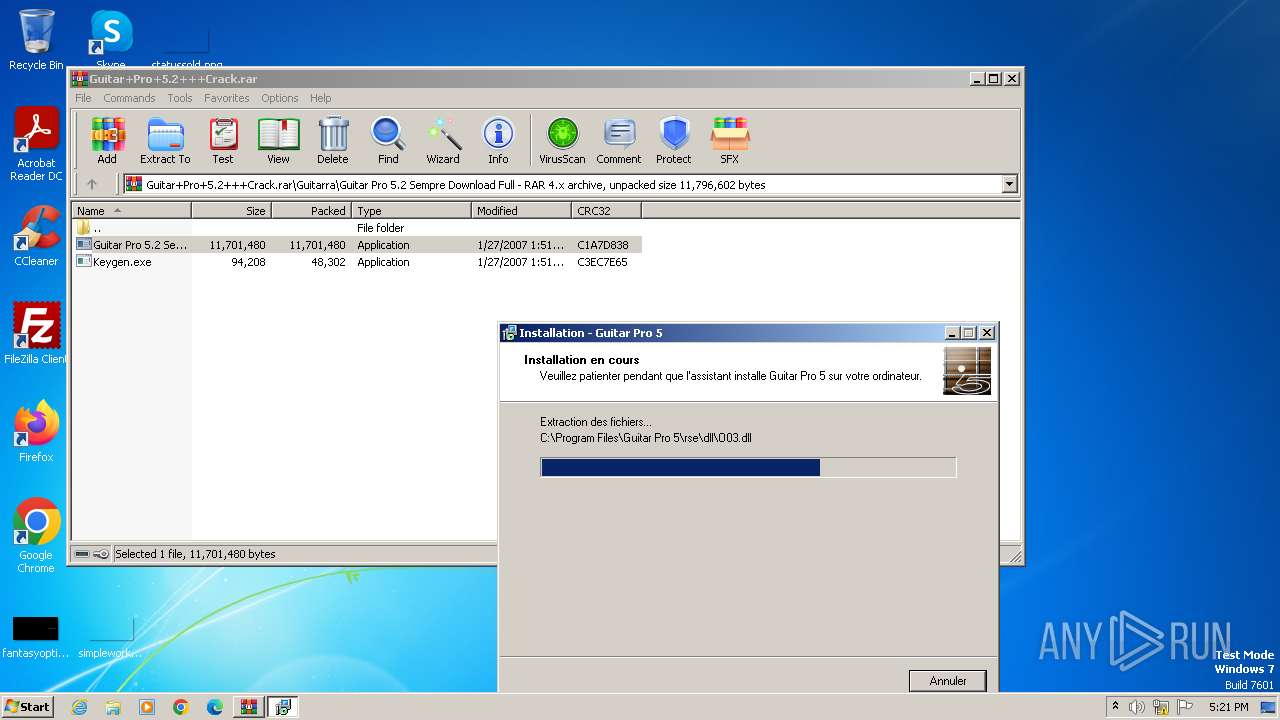
Task: Open Skype desktop shortcut
Action: 111,38
